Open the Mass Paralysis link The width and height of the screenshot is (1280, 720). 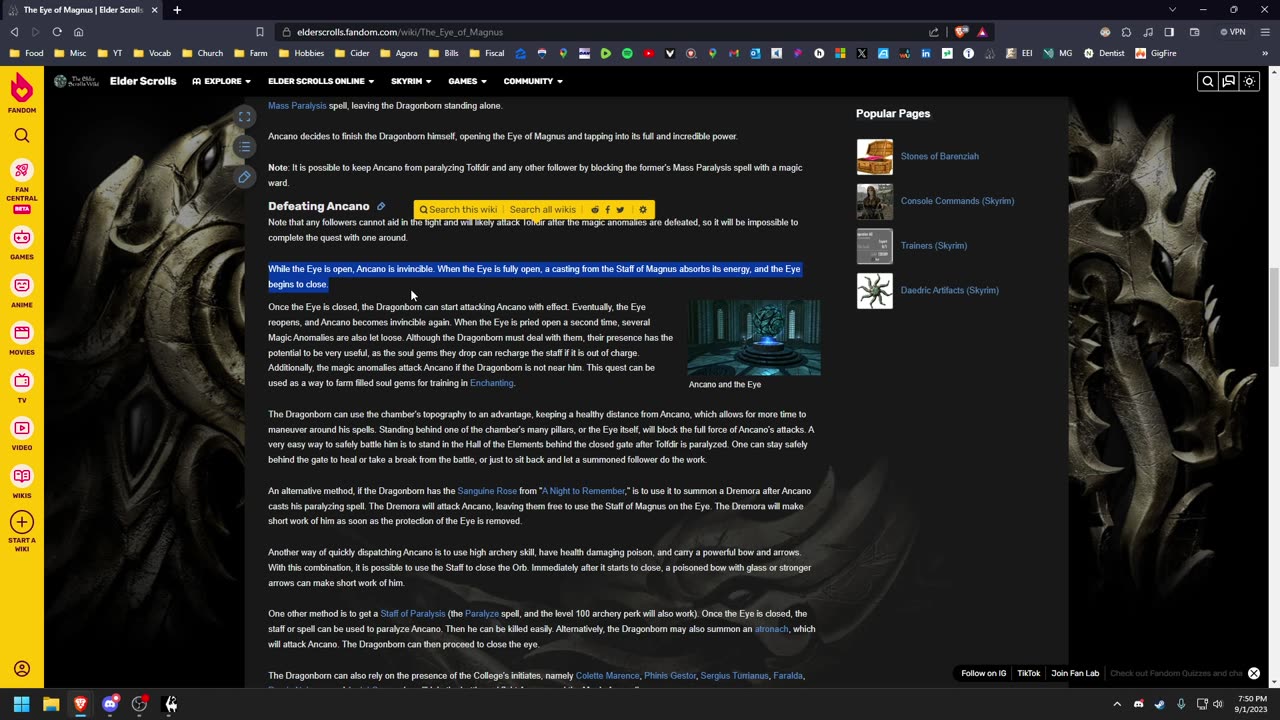(x=297, y=105)
